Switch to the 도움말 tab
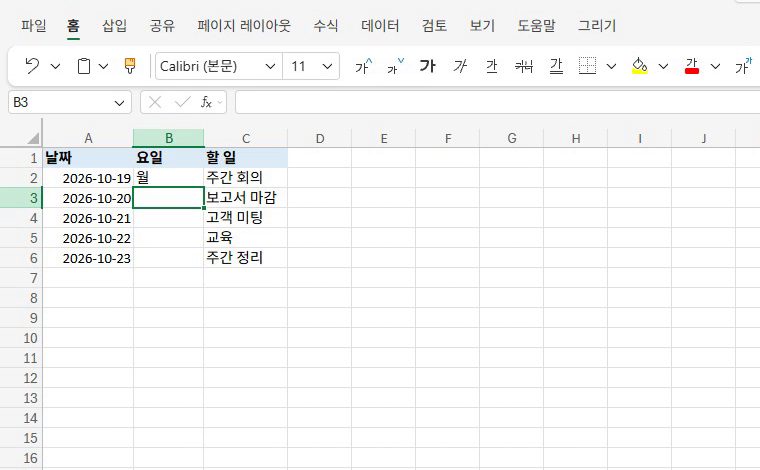This screenshot has width=760, height=470. coord(536,25)
